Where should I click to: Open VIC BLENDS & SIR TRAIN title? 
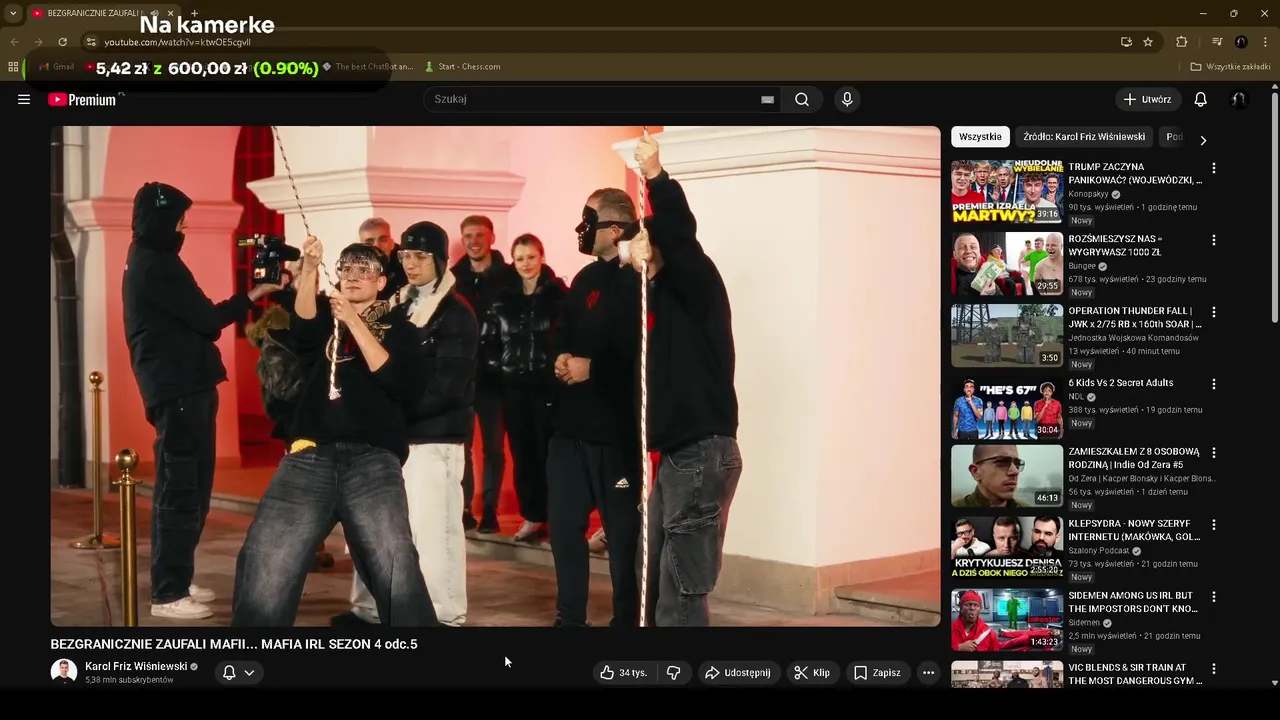click(1135, 674)
